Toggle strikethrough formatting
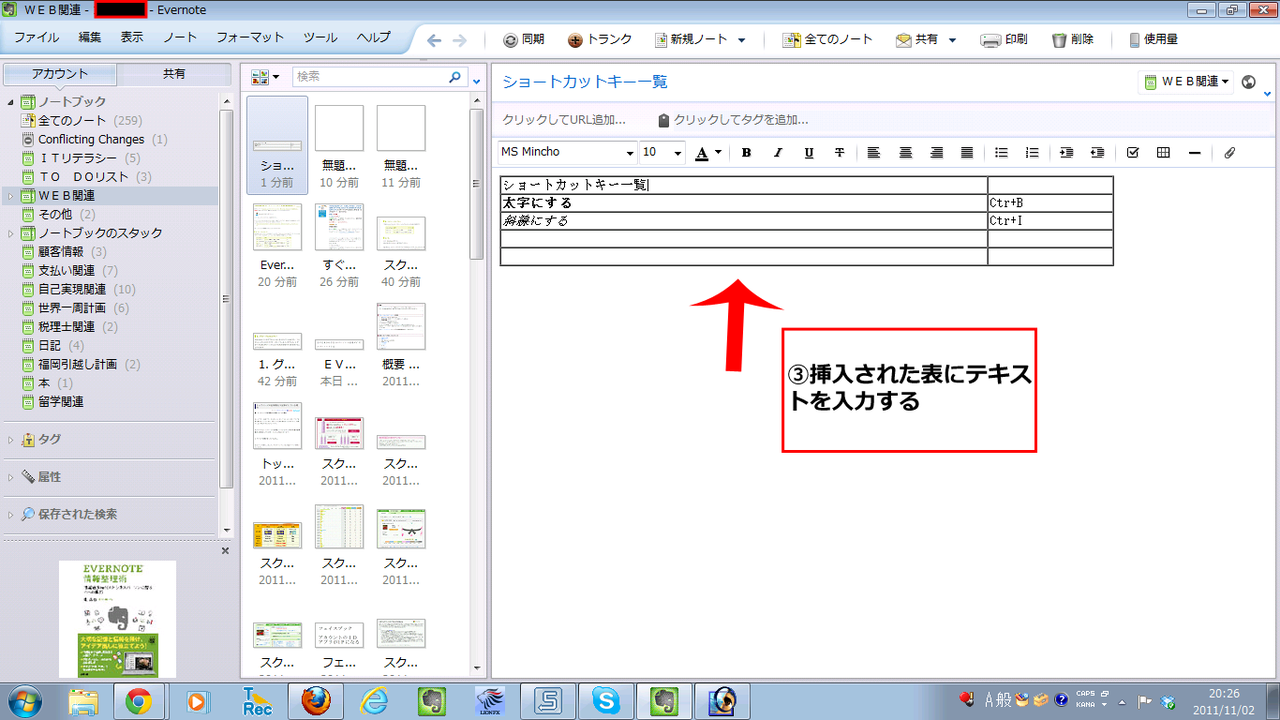 (839, 153)
